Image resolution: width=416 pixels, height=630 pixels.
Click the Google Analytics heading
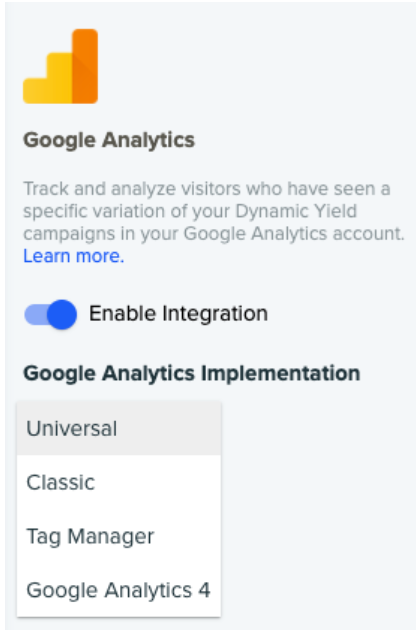click(109, 141)
